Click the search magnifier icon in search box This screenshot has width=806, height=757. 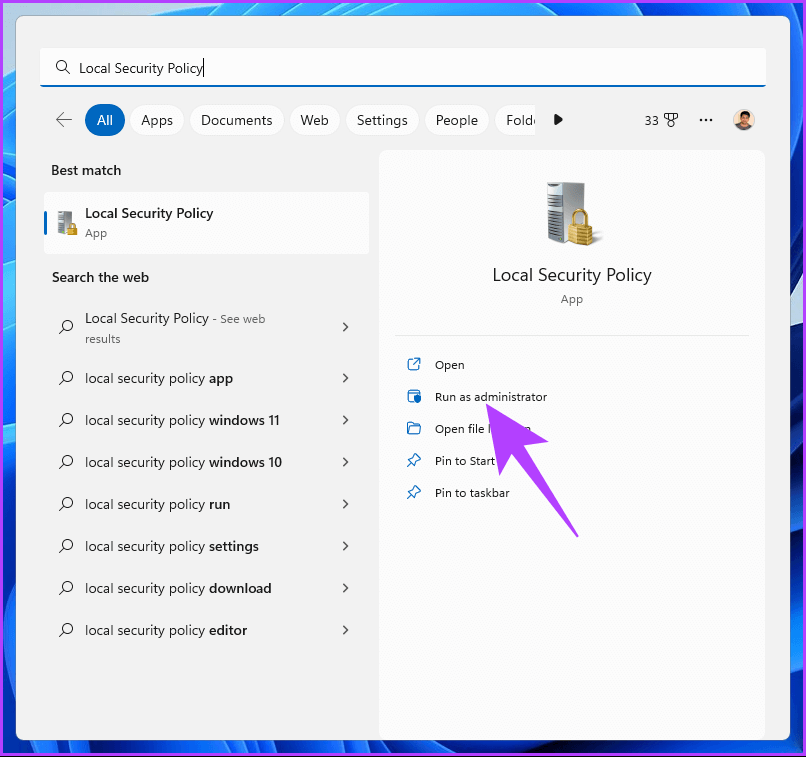tap(63, 67)
